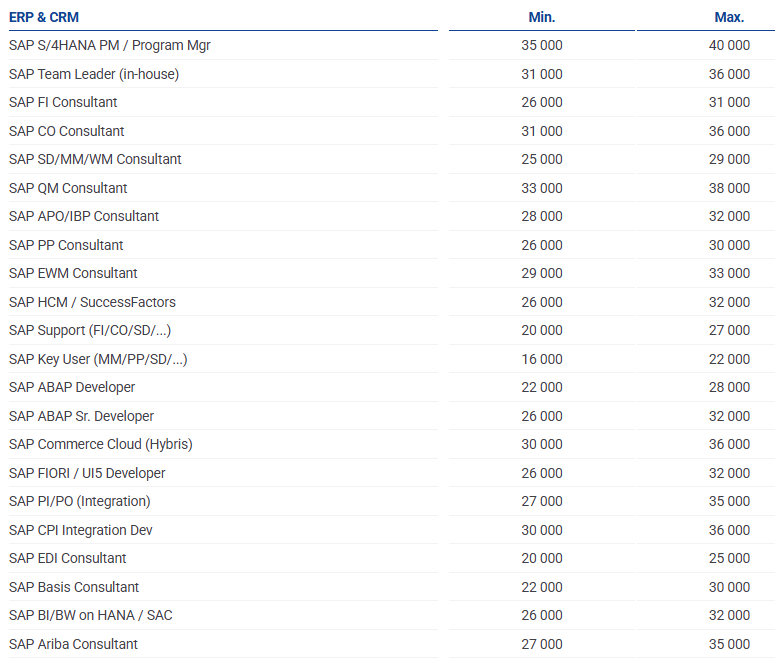Click the SAP EDI Consultant label

click(67, 558)
